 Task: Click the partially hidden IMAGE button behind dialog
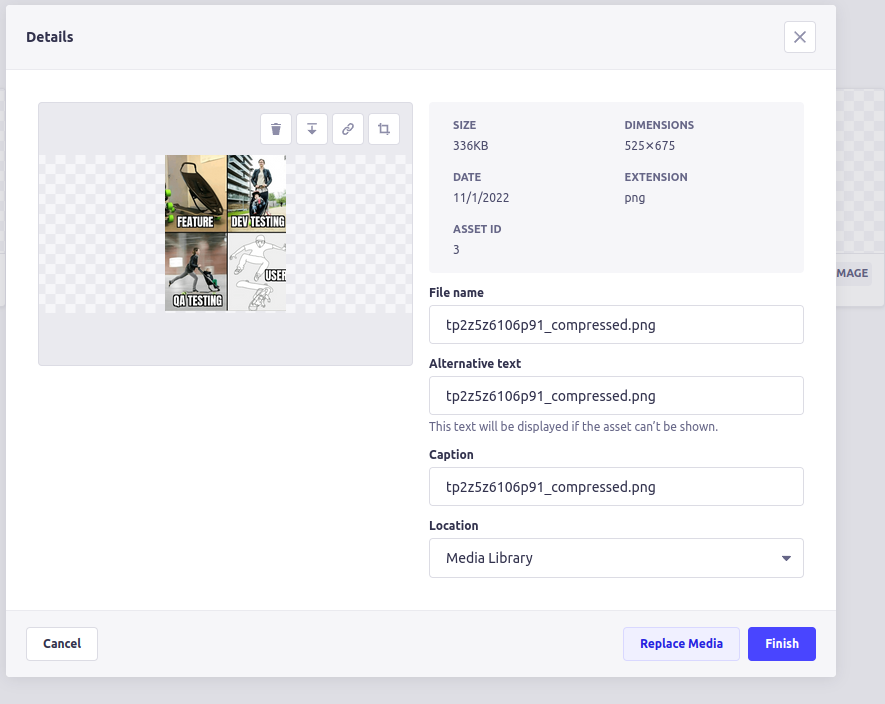click(852, 272)
